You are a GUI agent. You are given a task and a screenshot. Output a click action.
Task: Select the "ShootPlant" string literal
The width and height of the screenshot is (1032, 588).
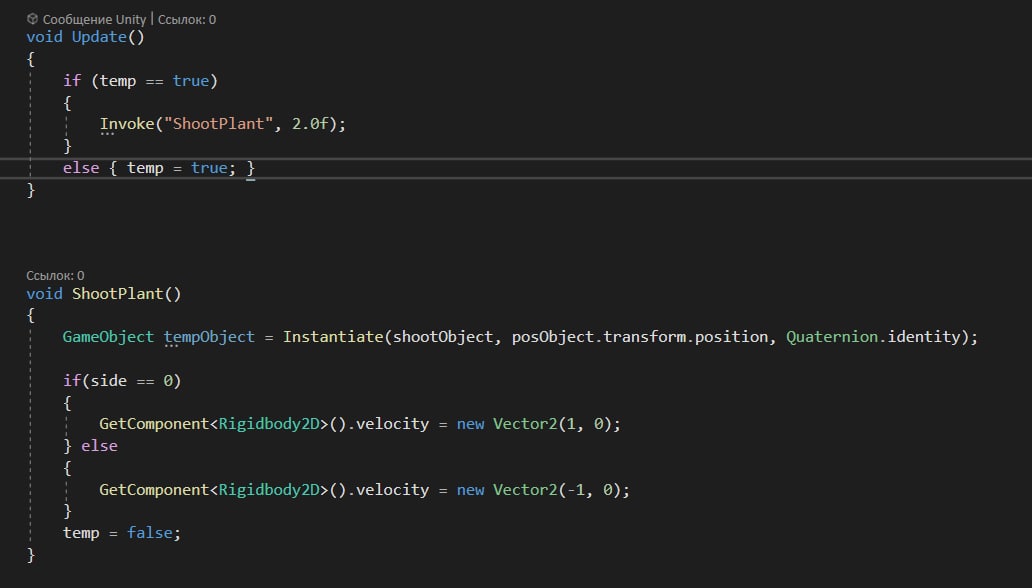tap(219, 124)
